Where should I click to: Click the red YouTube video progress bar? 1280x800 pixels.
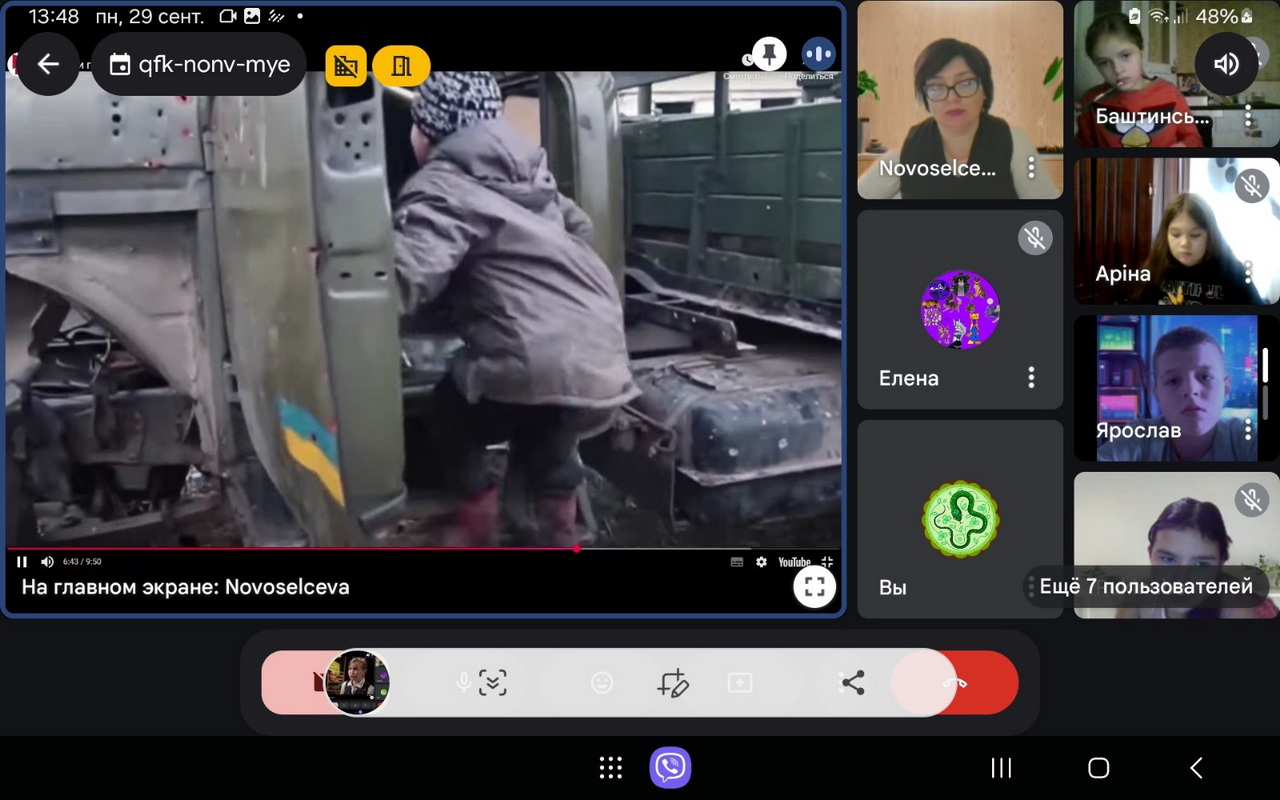tap(300, 548)
